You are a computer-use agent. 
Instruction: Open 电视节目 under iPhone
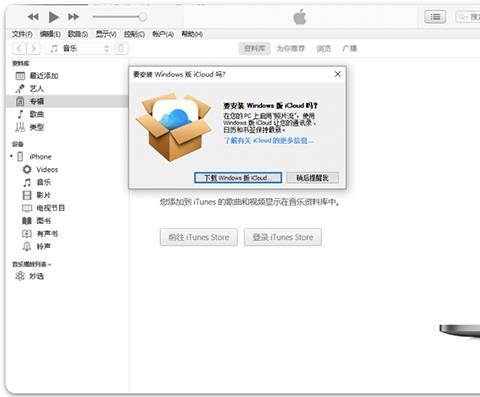pyautogui.click(x=50, y=208)
